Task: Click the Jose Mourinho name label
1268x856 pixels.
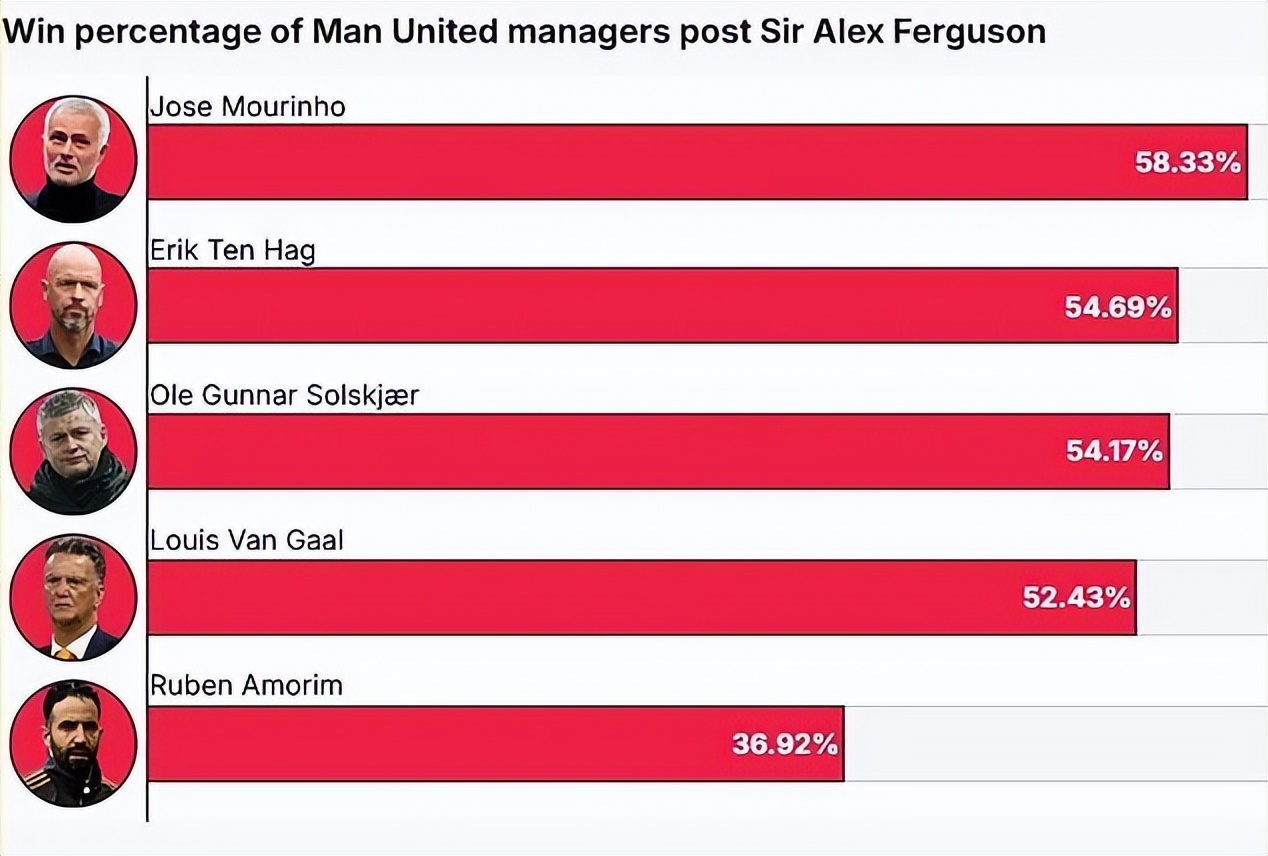Action: point(247,107)
